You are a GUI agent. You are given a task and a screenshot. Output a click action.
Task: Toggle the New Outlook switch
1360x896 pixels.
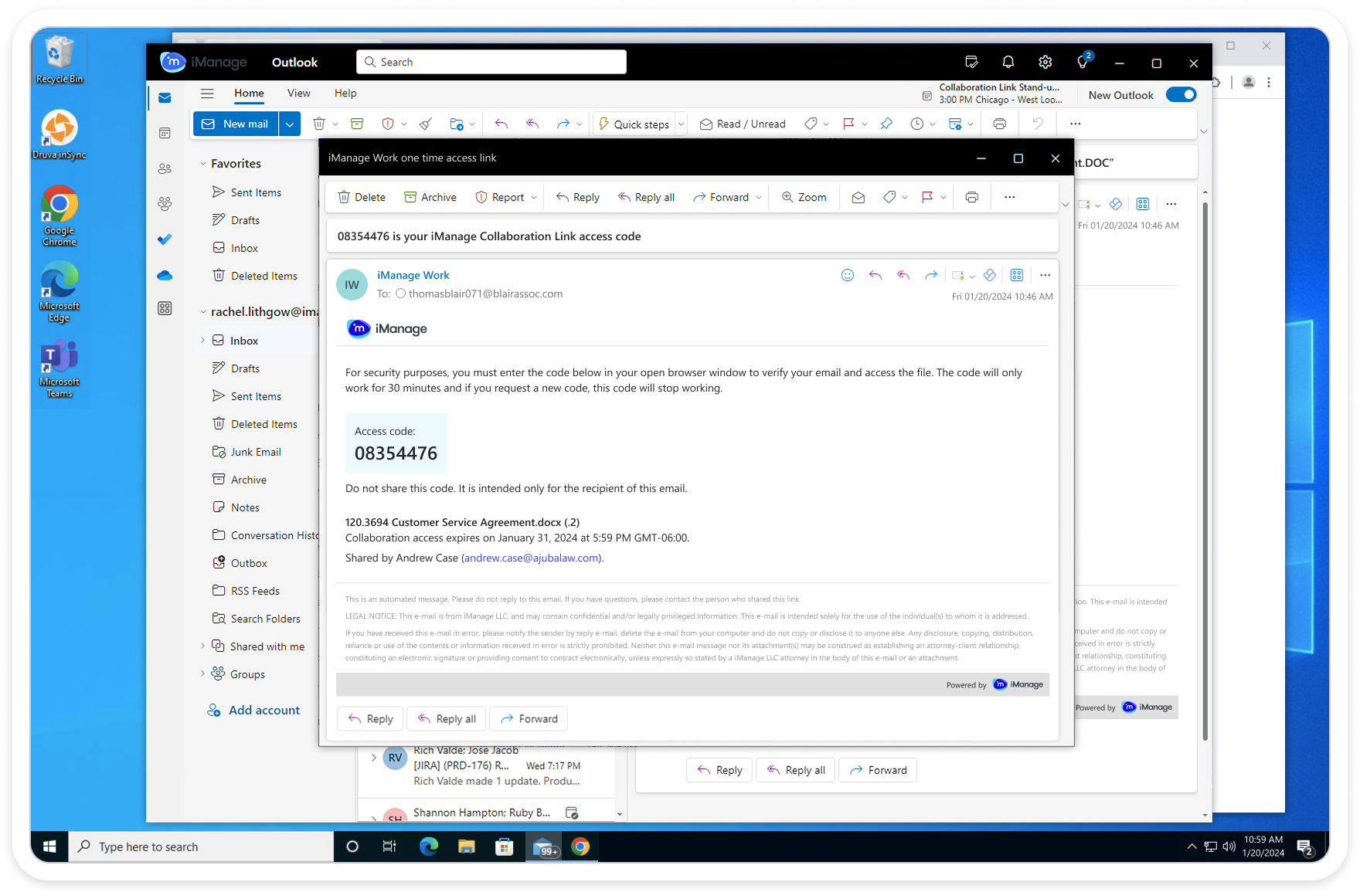pyautogui.click(x=1181, y=95)
